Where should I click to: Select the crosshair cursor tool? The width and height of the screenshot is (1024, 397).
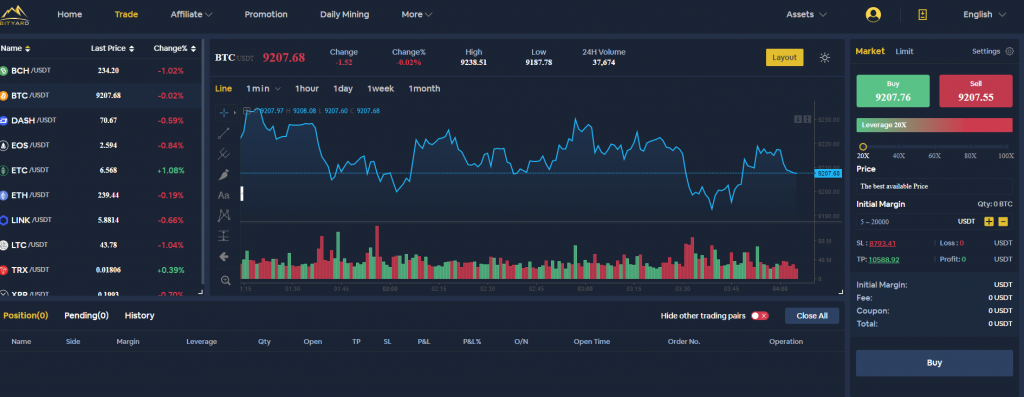pos(224,112)
